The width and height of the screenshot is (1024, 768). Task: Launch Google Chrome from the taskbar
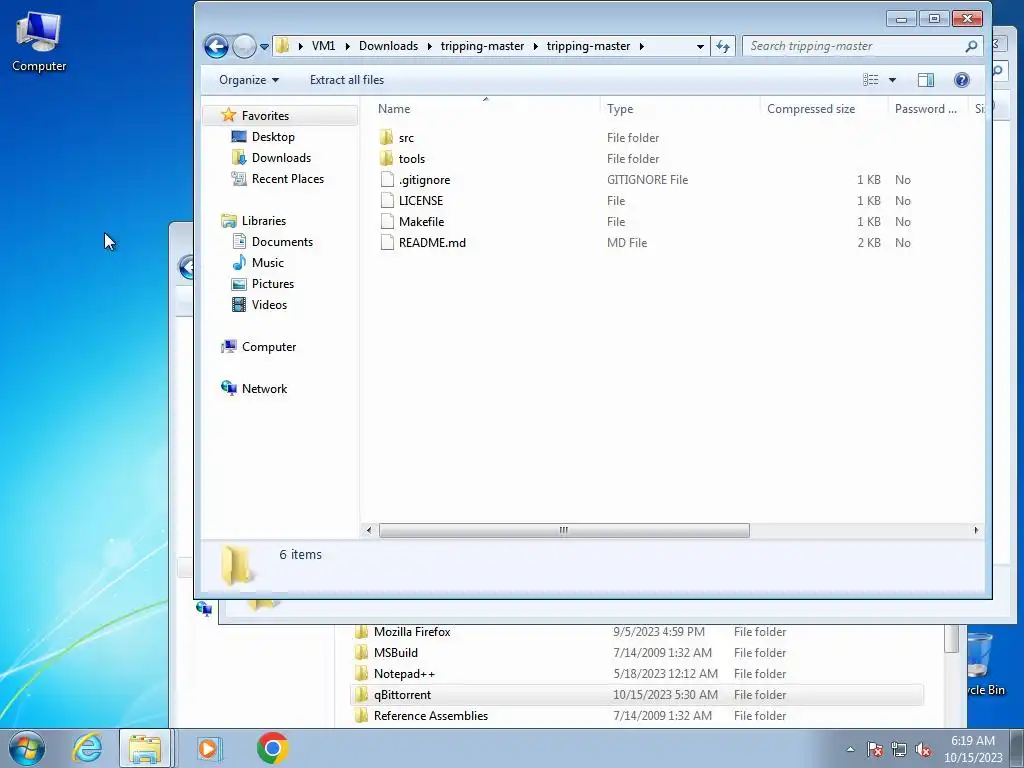pyautogui.click(x=272, y=748)
